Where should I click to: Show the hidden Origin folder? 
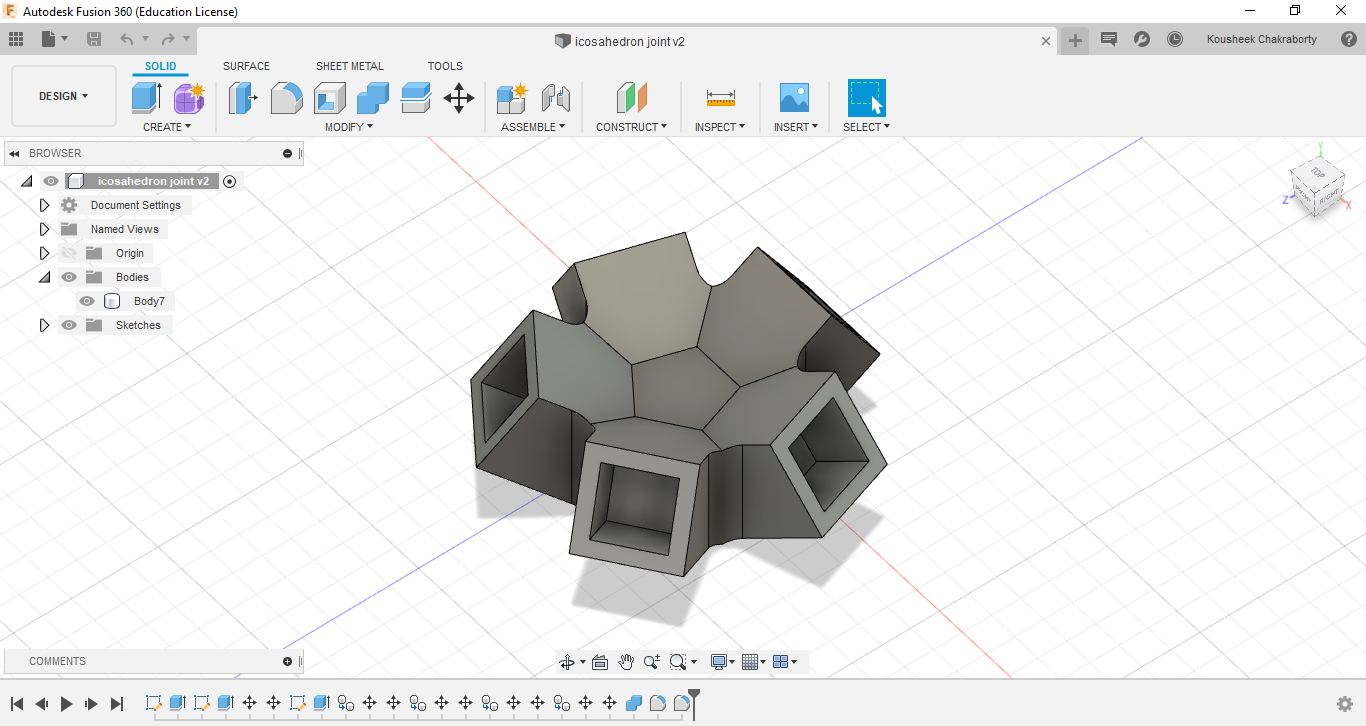pos(69,253)
